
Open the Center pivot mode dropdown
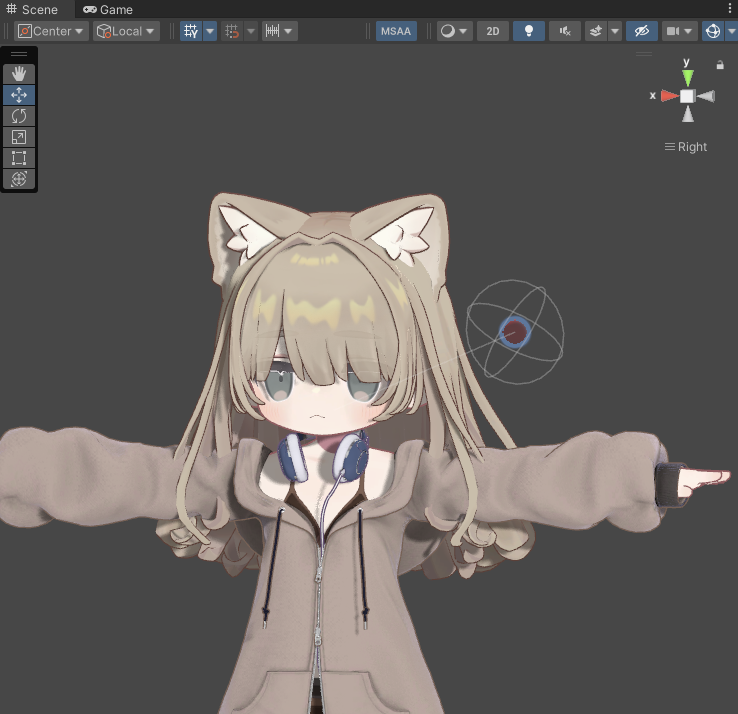pos(51,31)
